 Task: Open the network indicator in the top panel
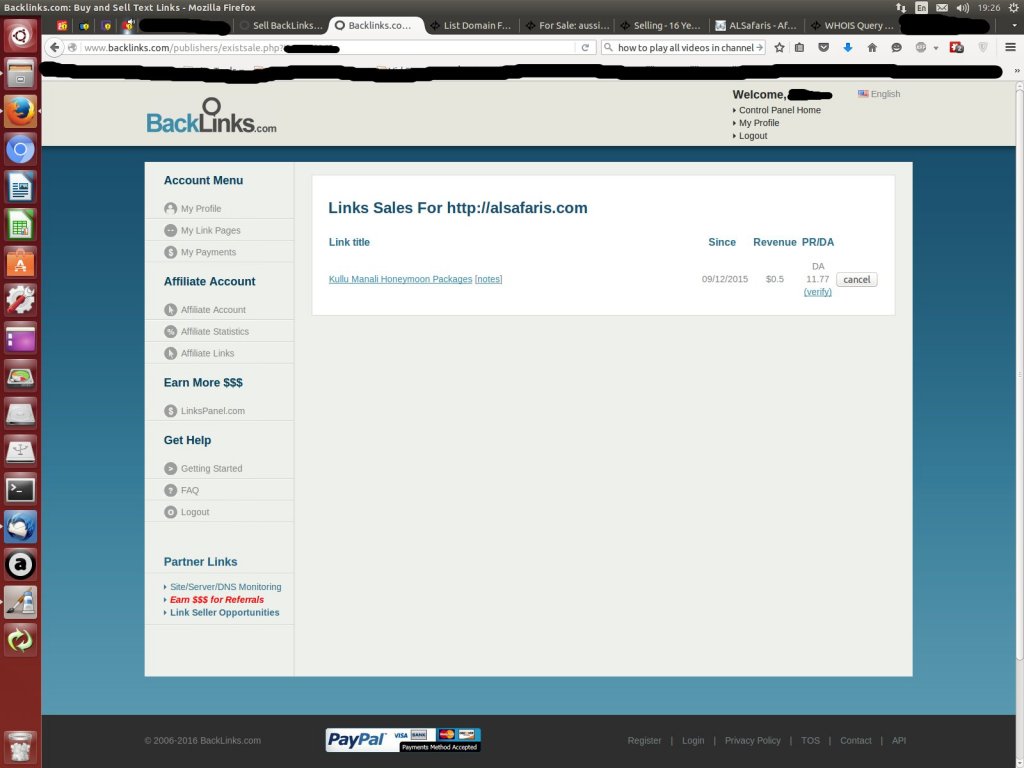901,7
